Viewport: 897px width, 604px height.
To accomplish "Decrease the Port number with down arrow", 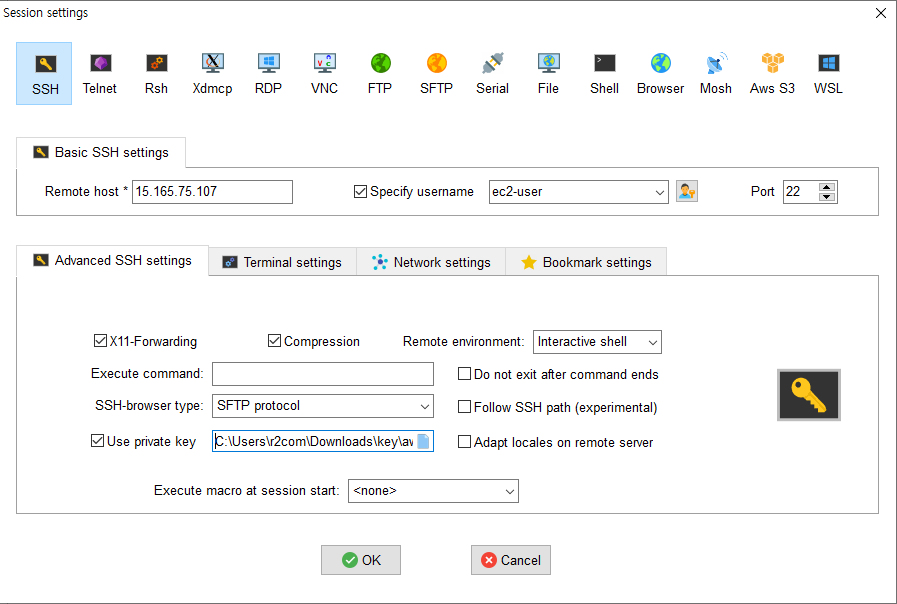I will pos(827,197).
